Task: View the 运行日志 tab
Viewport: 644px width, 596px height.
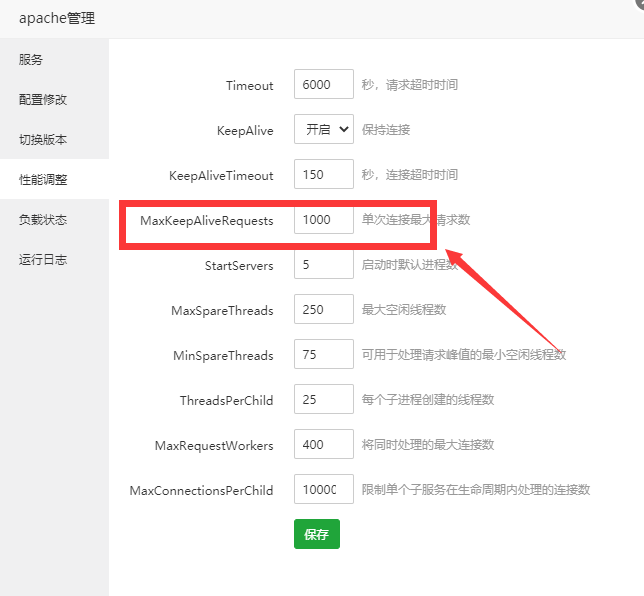Action: 43,260
